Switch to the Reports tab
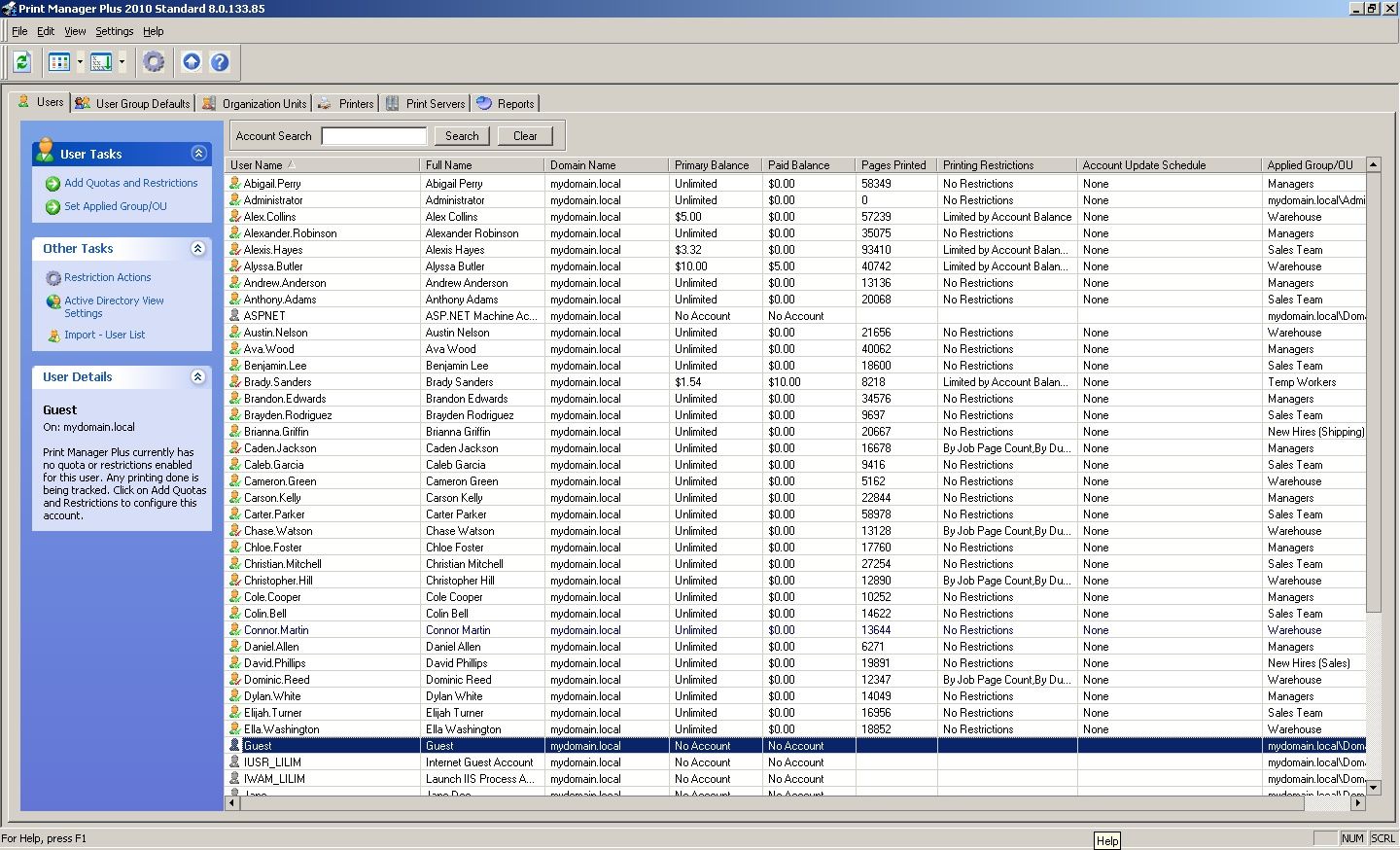Viewport: 1400px width, 850px height. 506,103
